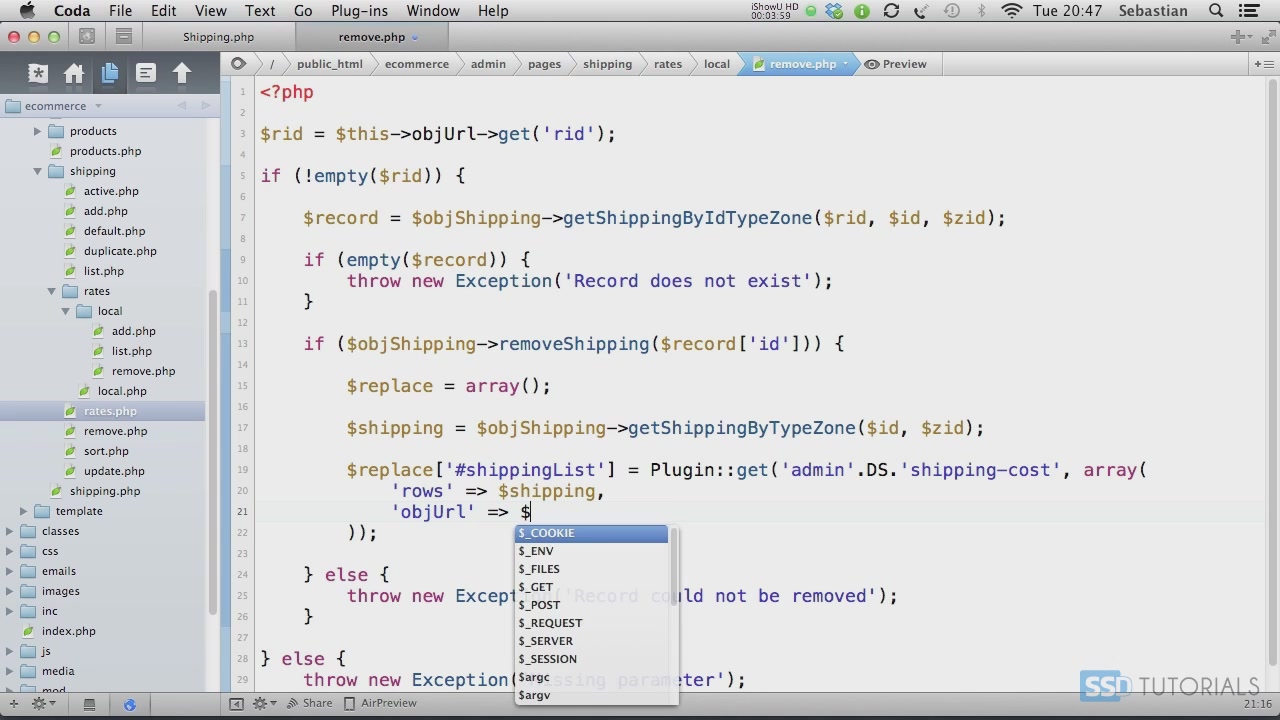Click the autocomplete popup scrollbar
This screenshot has width=1280, height=720.
point(675,570)
